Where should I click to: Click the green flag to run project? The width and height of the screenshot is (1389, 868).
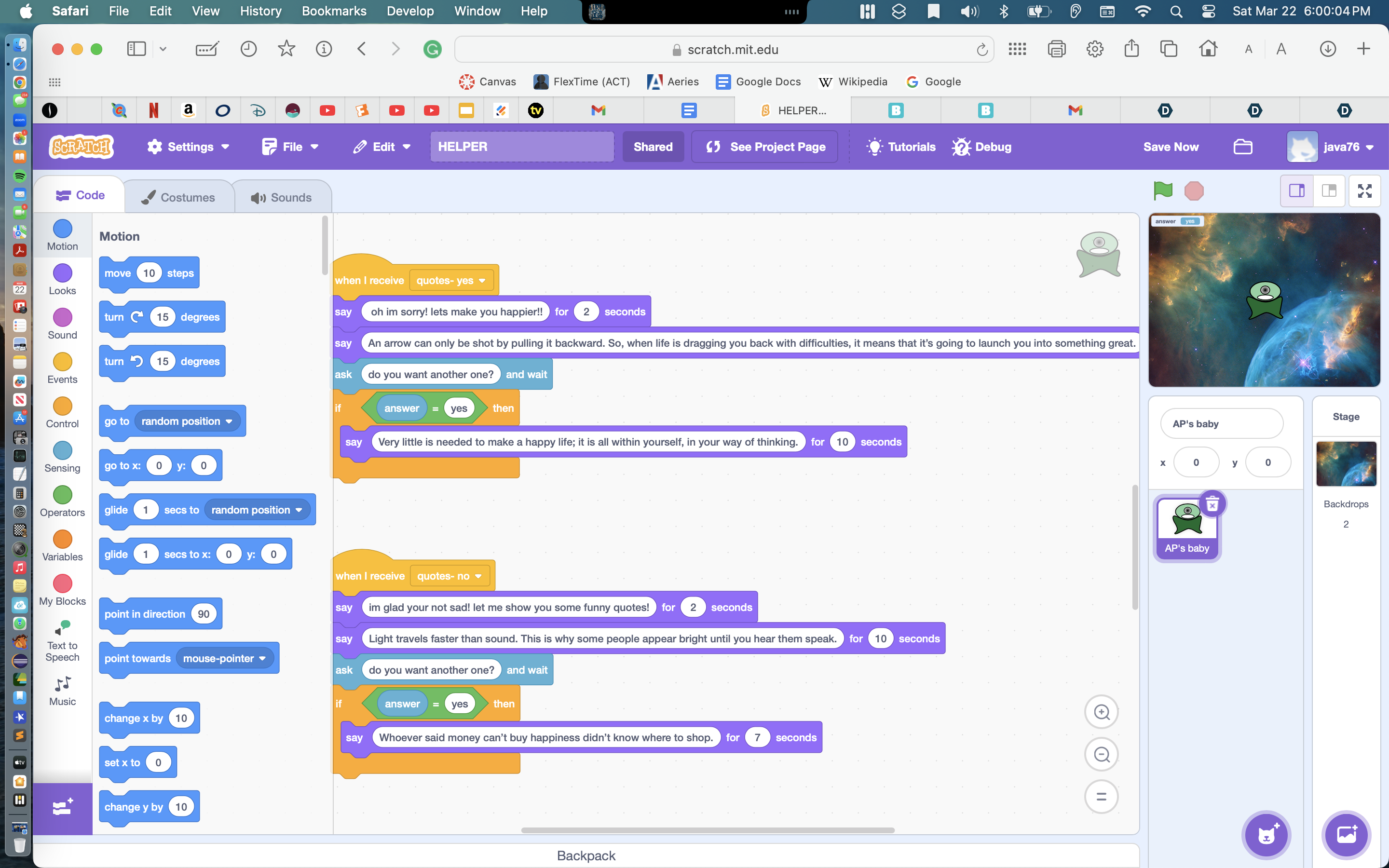pyautogui.click(x=1162, y=190)
